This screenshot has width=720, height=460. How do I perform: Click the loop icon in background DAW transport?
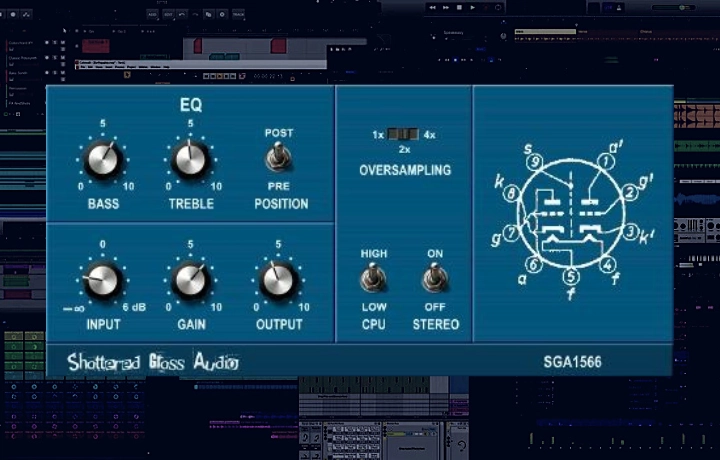pos(498,7)
